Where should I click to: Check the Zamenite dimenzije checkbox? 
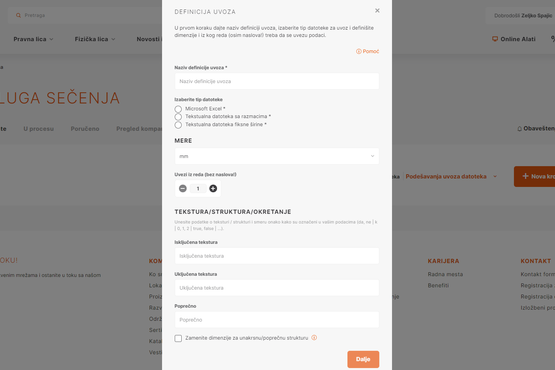pyautogui.click(x=178, y=338)
